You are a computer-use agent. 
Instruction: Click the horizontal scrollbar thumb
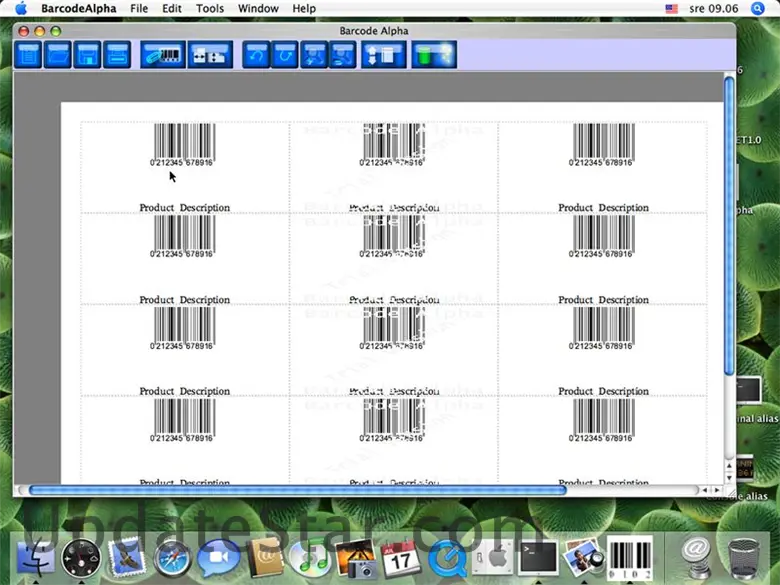point(297,490)
